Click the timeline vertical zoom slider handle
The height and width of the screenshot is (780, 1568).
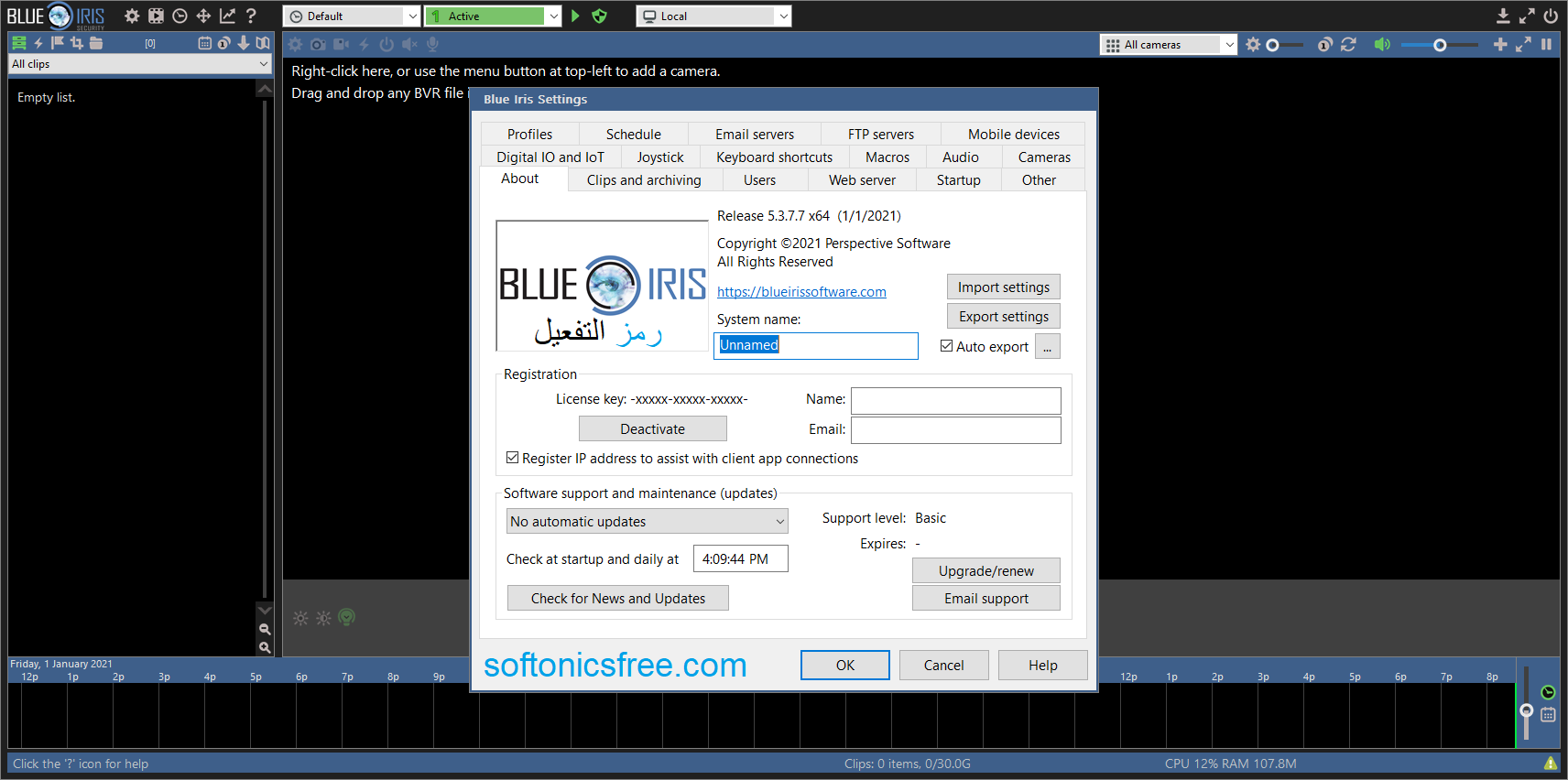1526,710
